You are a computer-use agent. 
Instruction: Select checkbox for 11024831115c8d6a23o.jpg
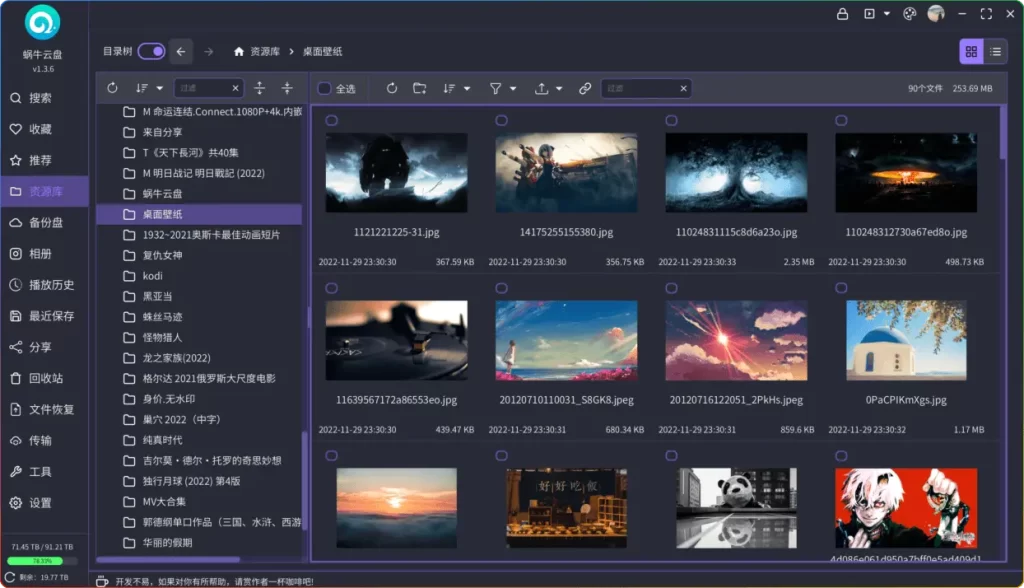point(671,120)
